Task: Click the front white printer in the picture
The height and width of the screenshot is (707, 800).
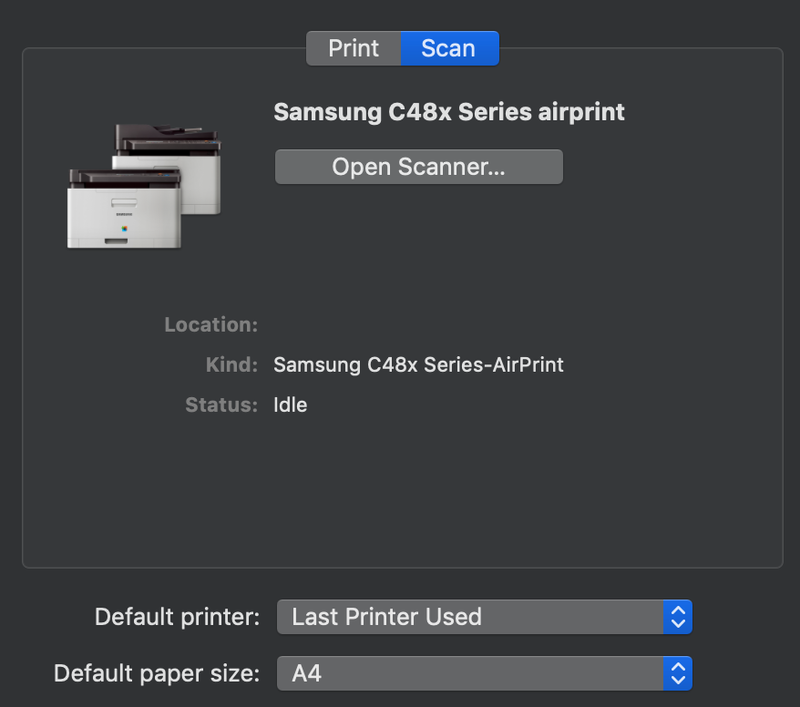Action: point(124,212)
